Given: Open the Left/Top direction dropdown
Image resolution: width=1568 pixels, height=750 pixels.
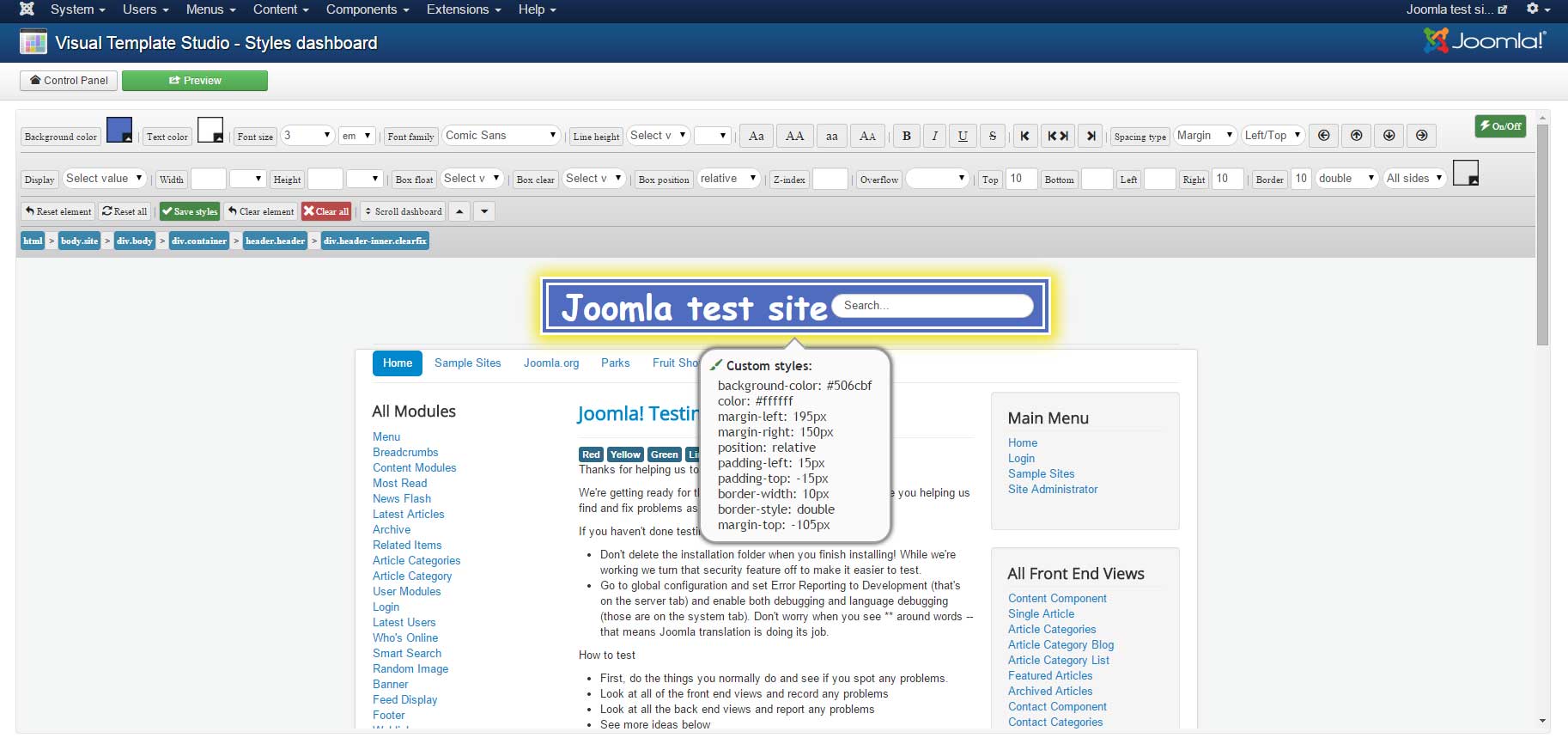Looking at the screenshot, I should click(1273, 136).
